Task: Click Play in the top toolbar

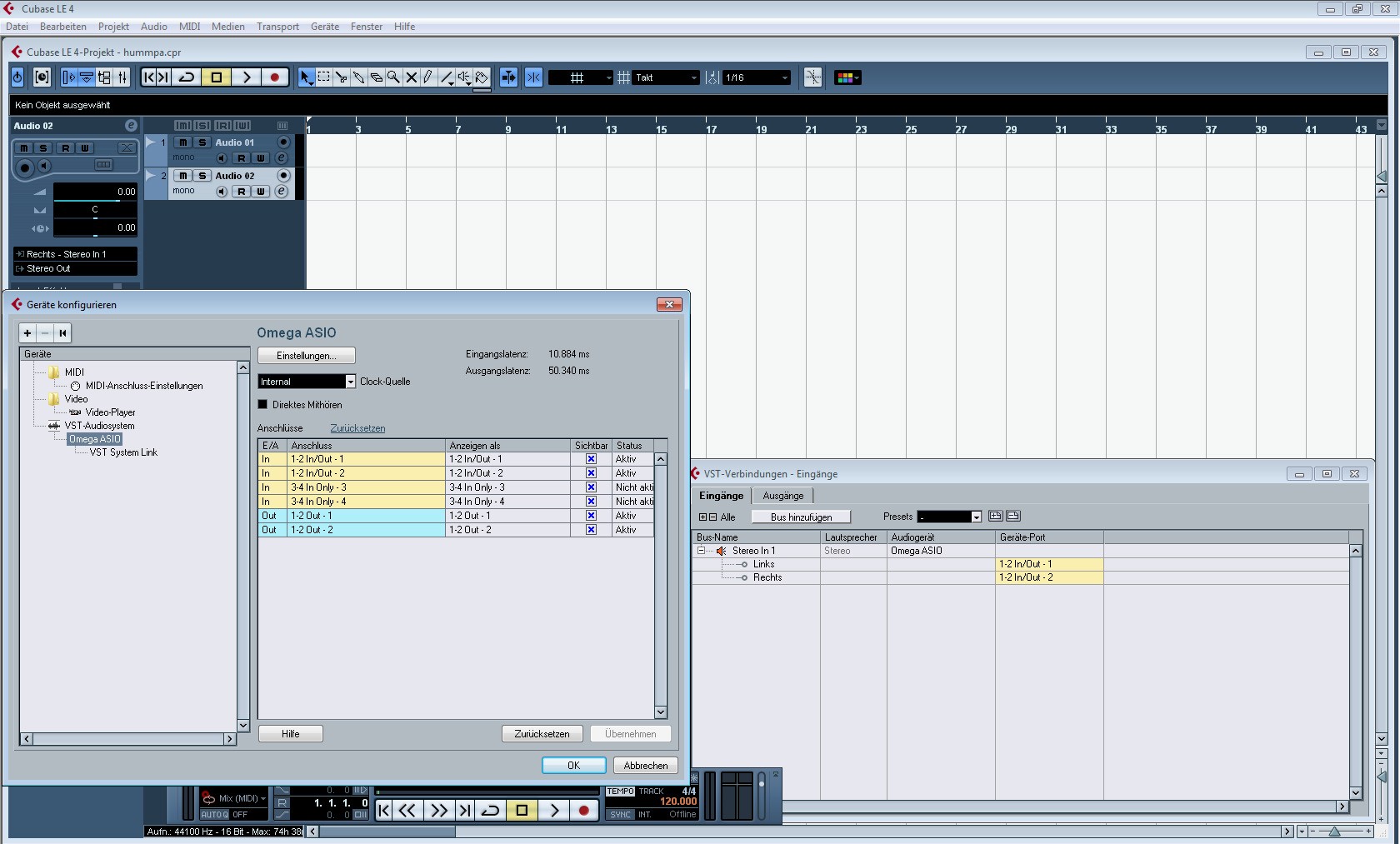Action: (247, 77)
